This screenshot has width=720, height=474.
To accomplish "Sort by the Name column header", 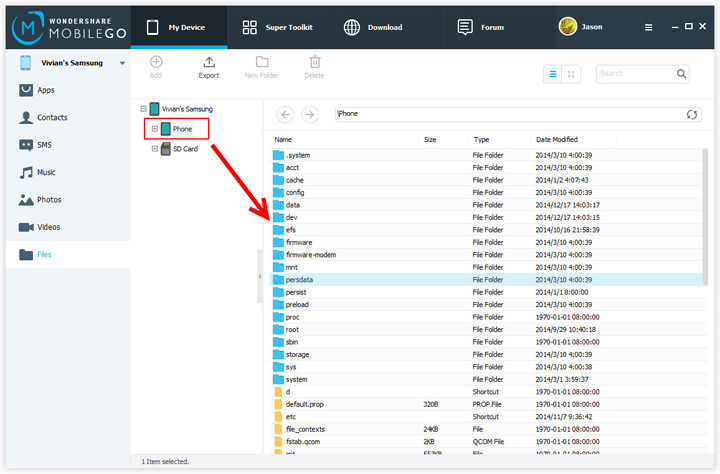I will click(283, 140).
